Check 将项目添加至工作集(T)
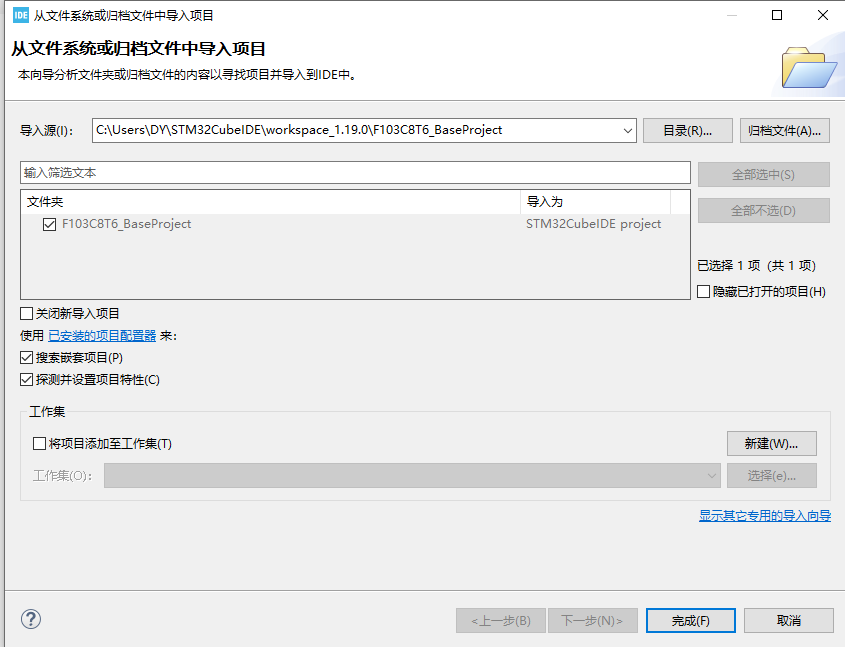This screenshot has width=845, height=647. [x=39, y=443]
